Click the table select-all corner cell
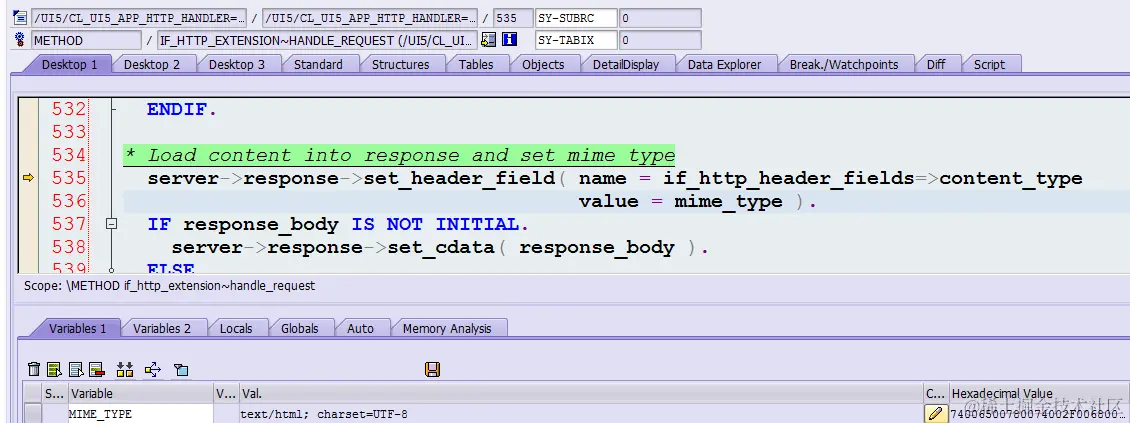 pos(32,393)
